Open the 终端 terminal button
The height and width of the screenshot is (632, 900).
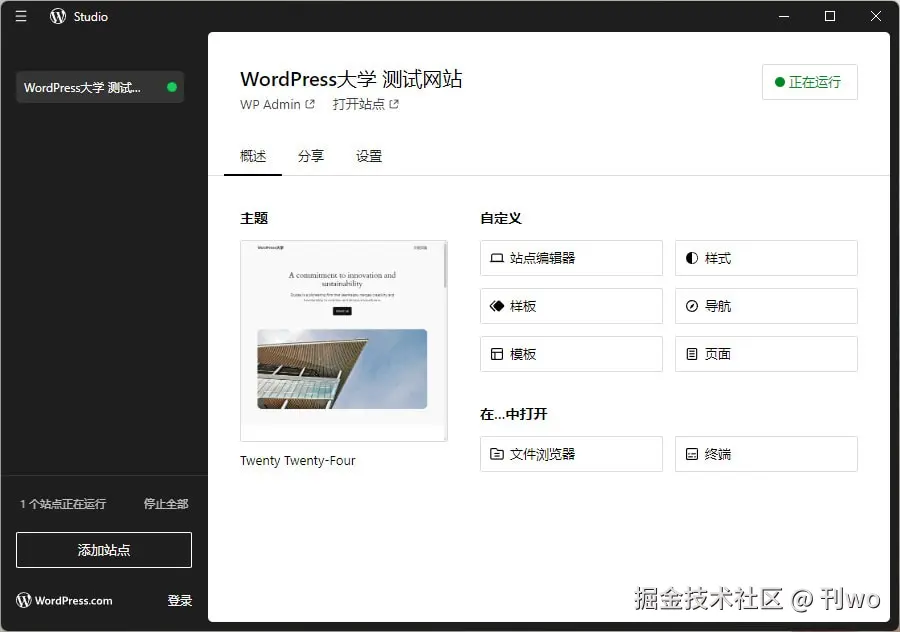(766, 454)
